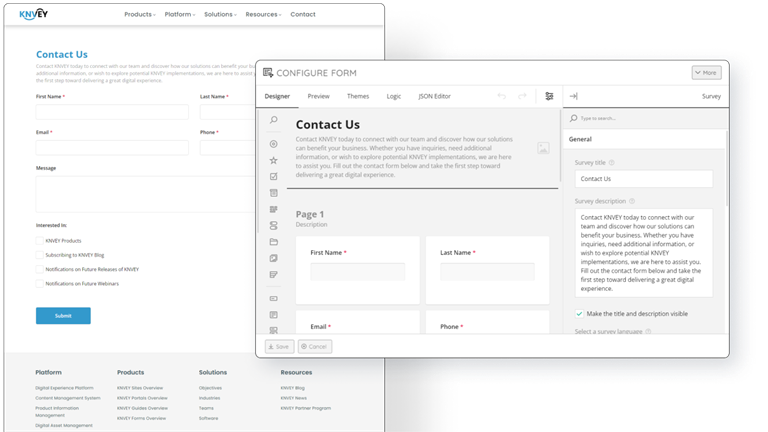768x432 pixels.
Task: Click First Name field in designer canvas
Action: pos(358,272)
